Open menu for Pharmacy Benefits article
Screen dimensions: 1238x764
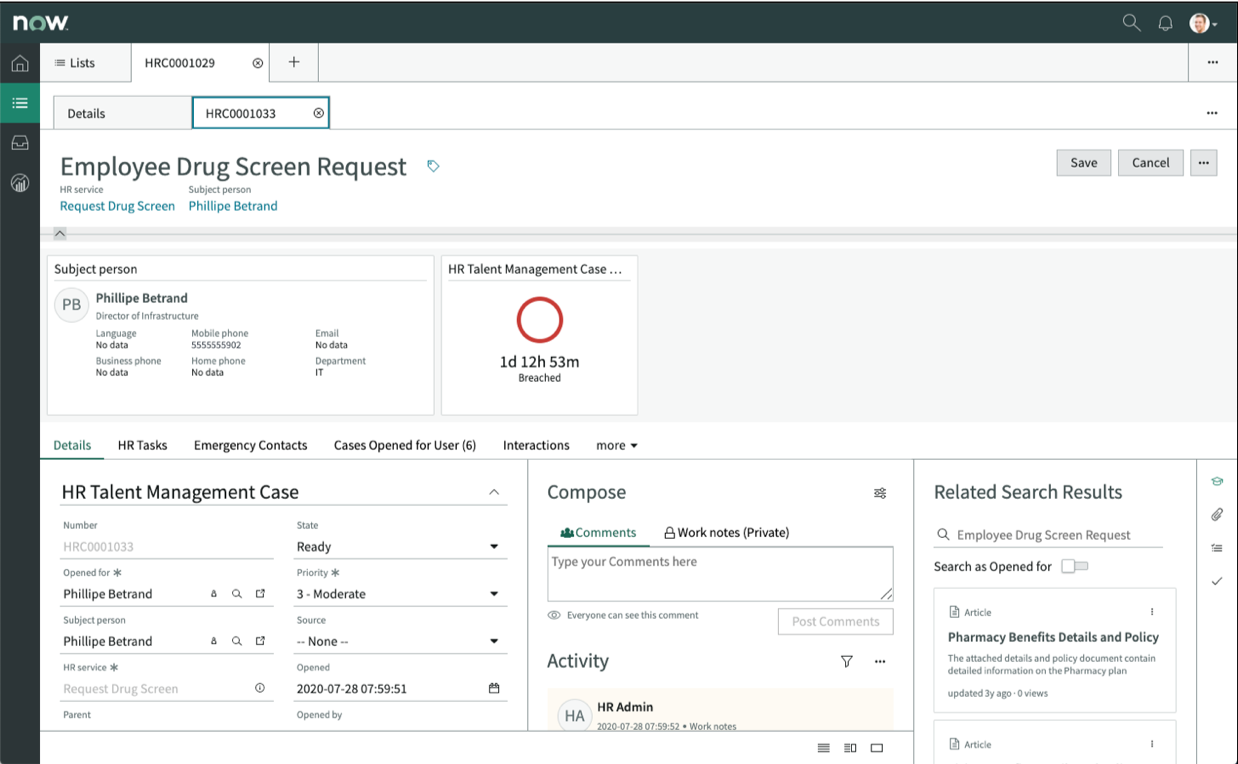point(1152,612)
